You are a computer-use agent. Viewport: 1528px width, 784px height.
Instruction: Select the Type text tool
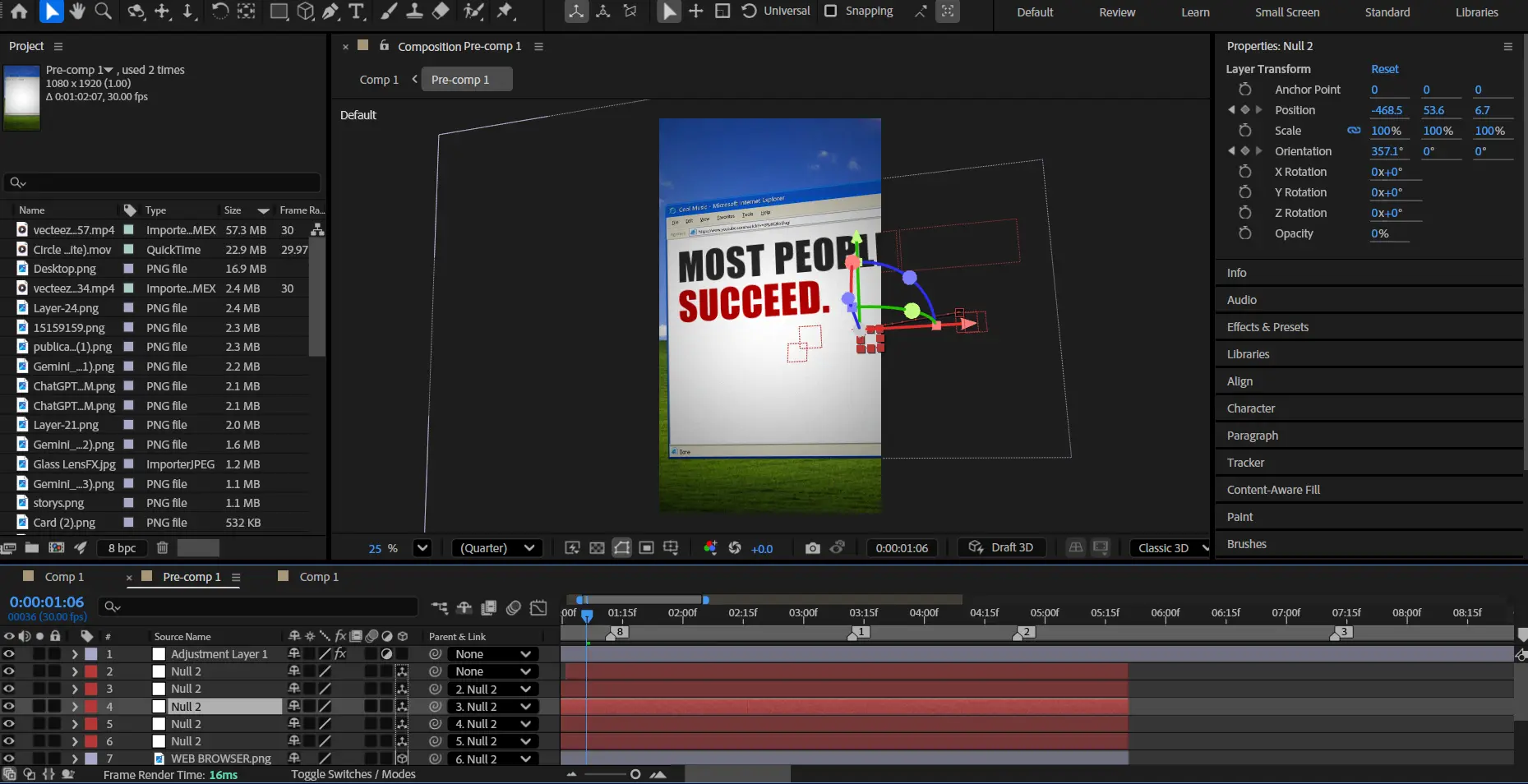[x=356, y=12]
